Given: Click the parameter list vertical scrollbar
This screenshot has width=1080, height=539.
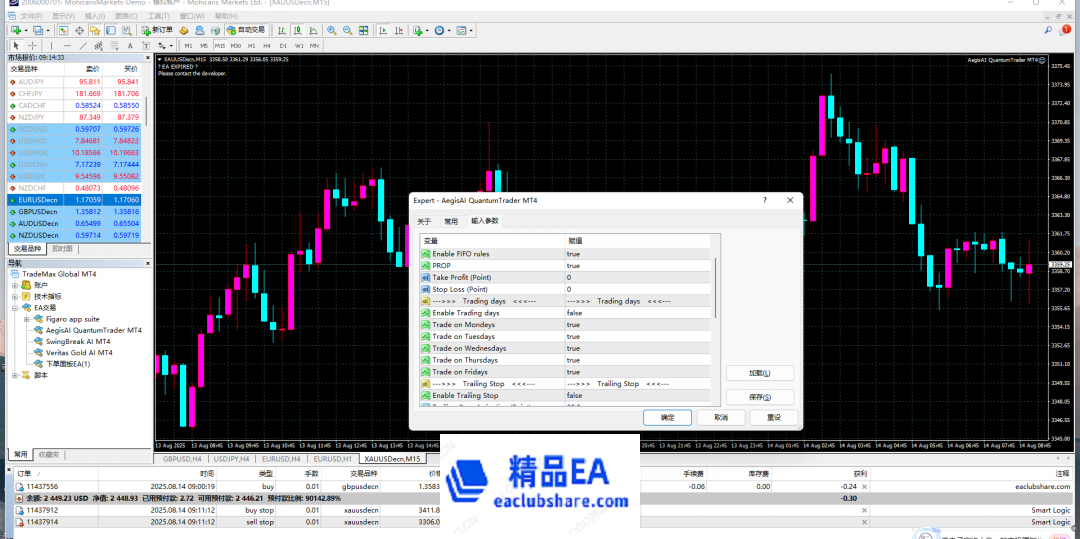Looking at the screenshot, I should click(714, 290).
